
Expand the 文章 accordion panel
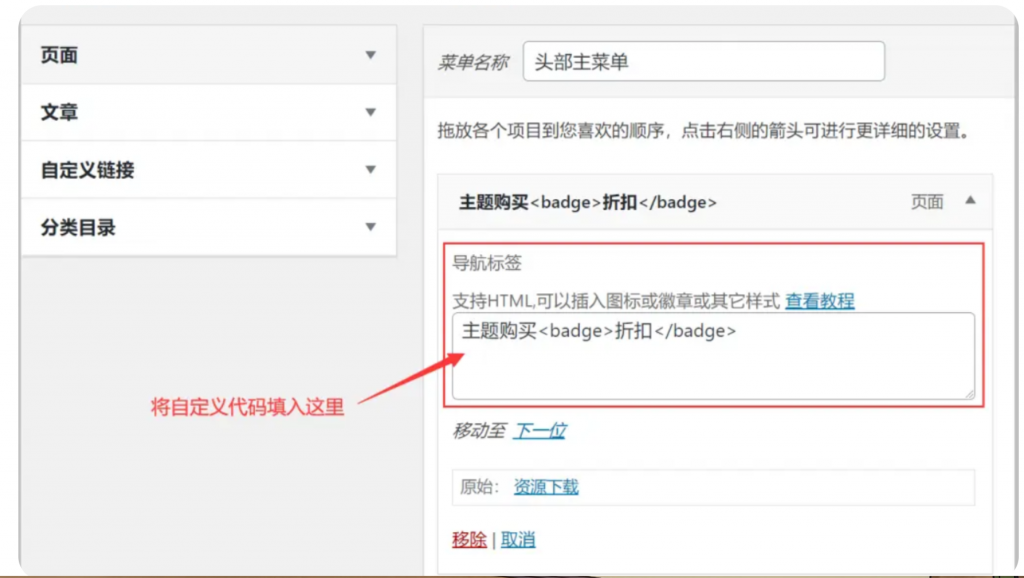(208, 112)
